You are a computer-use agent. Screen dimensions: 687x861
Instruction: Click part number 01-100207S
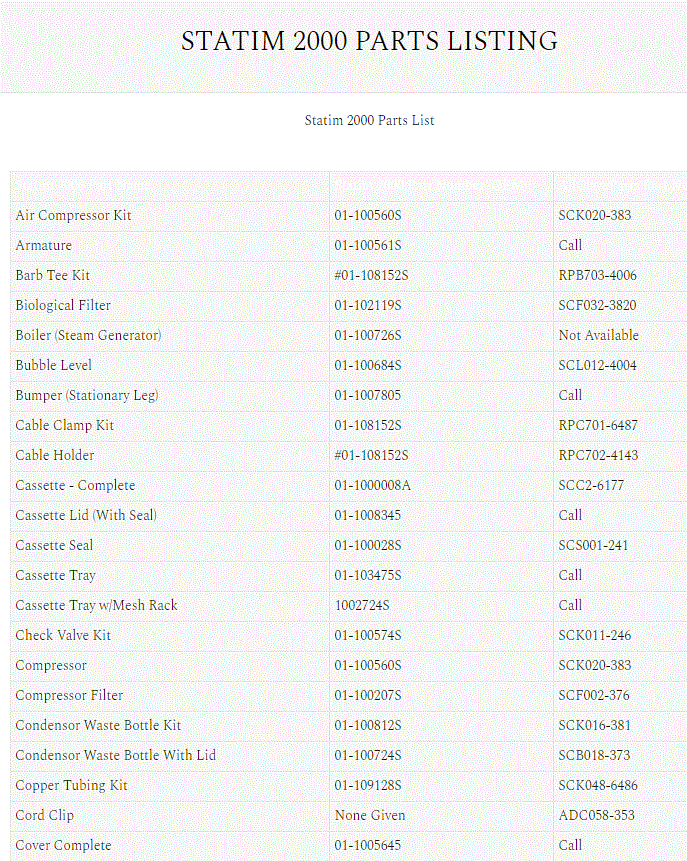(367, 695)
